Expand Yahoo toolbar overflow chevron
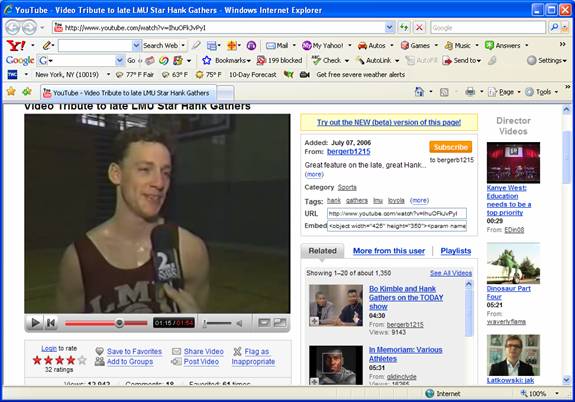The height and width of the screenshot is (402, 575). [563, 44]
